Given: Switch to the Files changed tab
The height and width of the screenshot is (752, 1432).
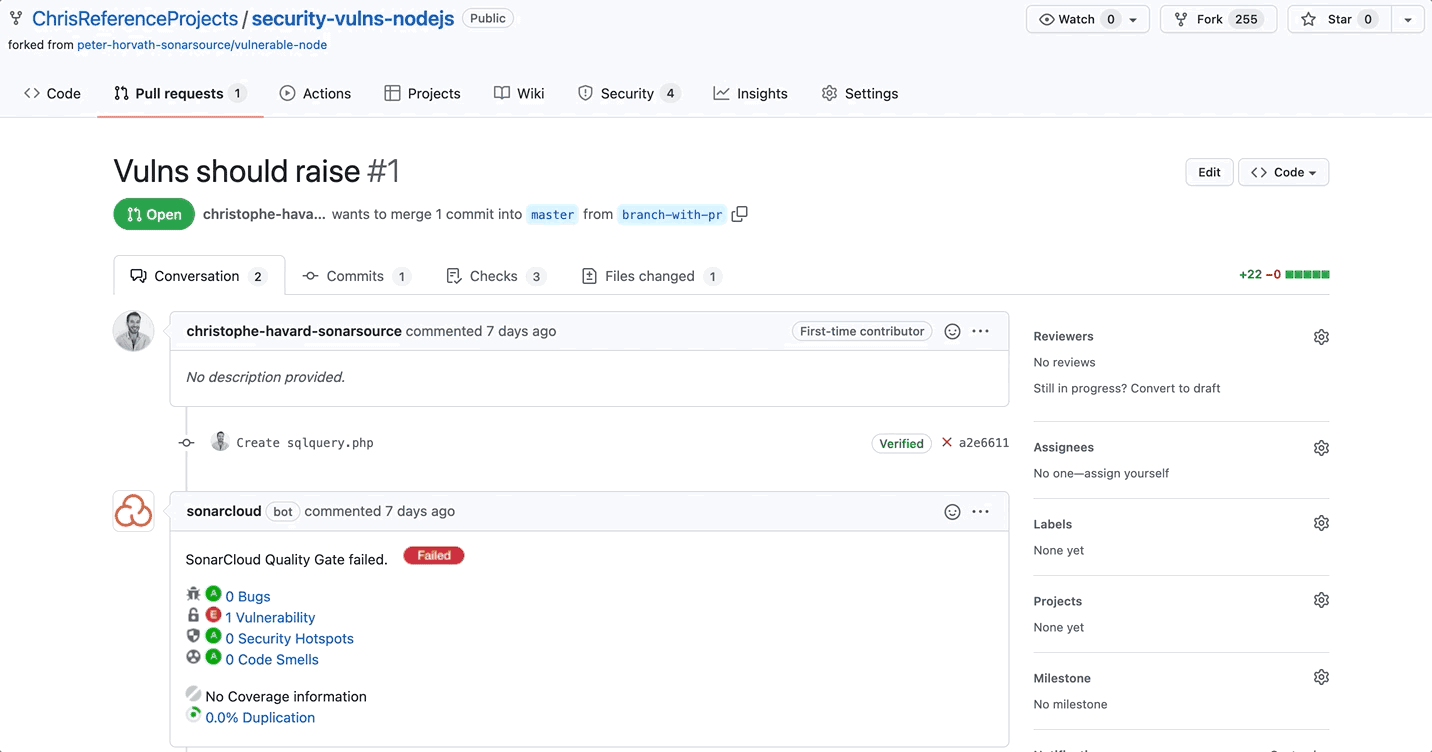Looking at the screenshot, I should click(648, 275).
